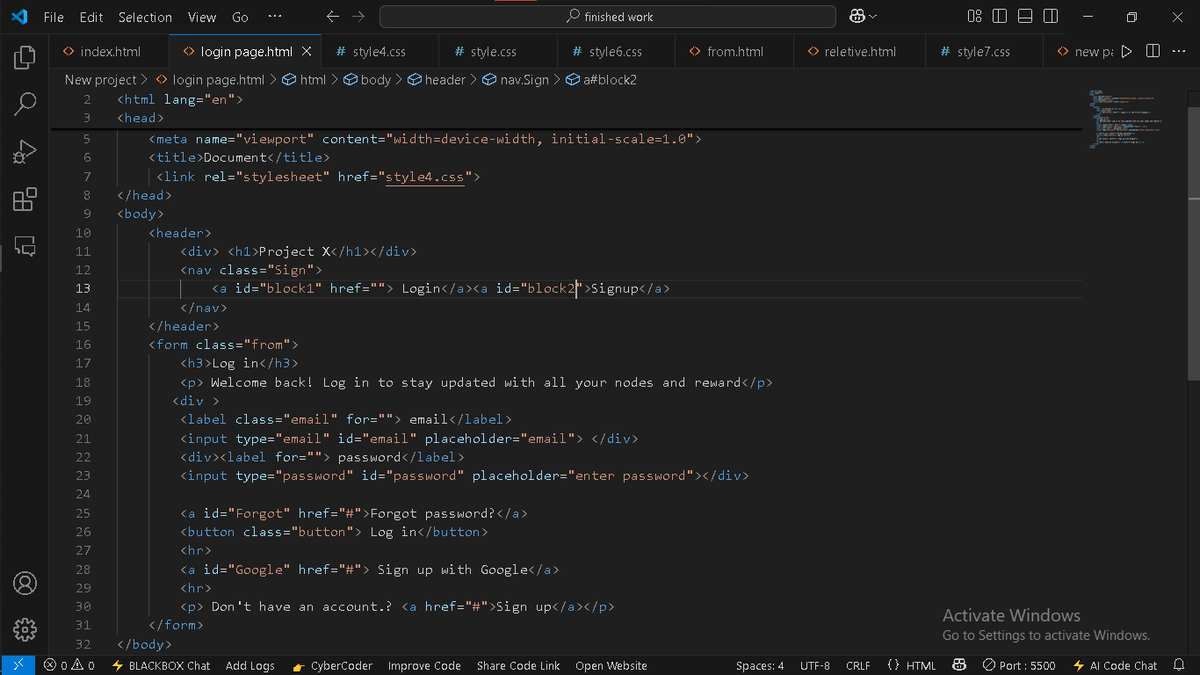
Task: Switch to the index.html tab
Action: (x=110, y=51)
